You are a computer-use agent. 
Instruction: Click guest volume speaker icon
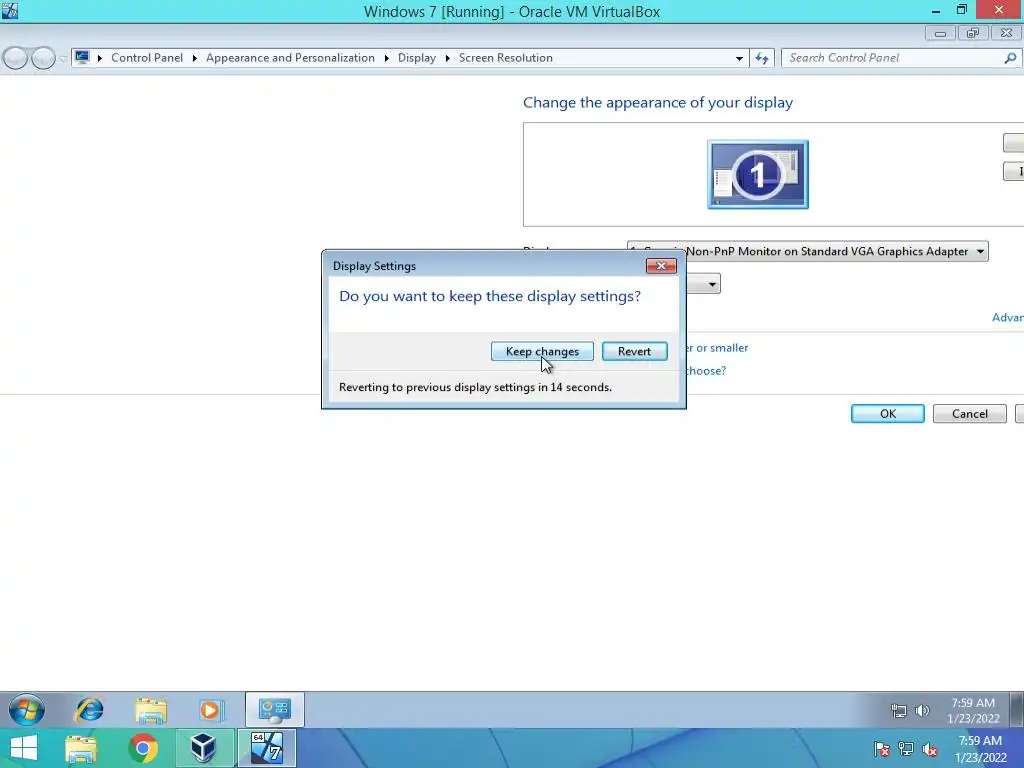click(922, 711)
